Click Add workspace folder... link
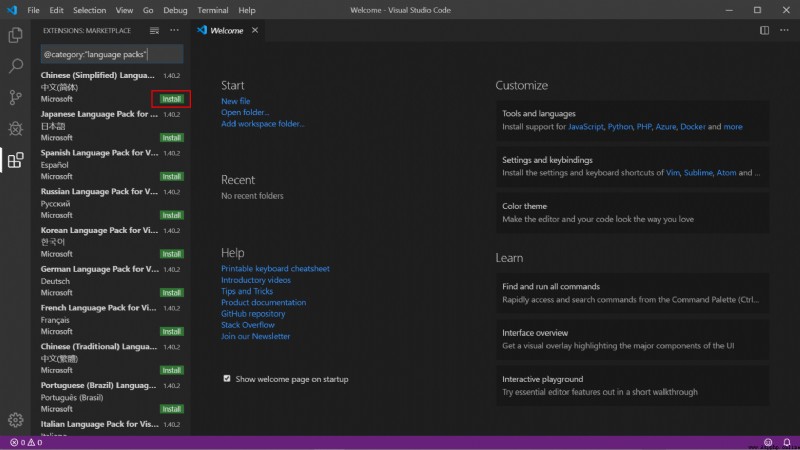The image size is (800, 450). [263, 123]
